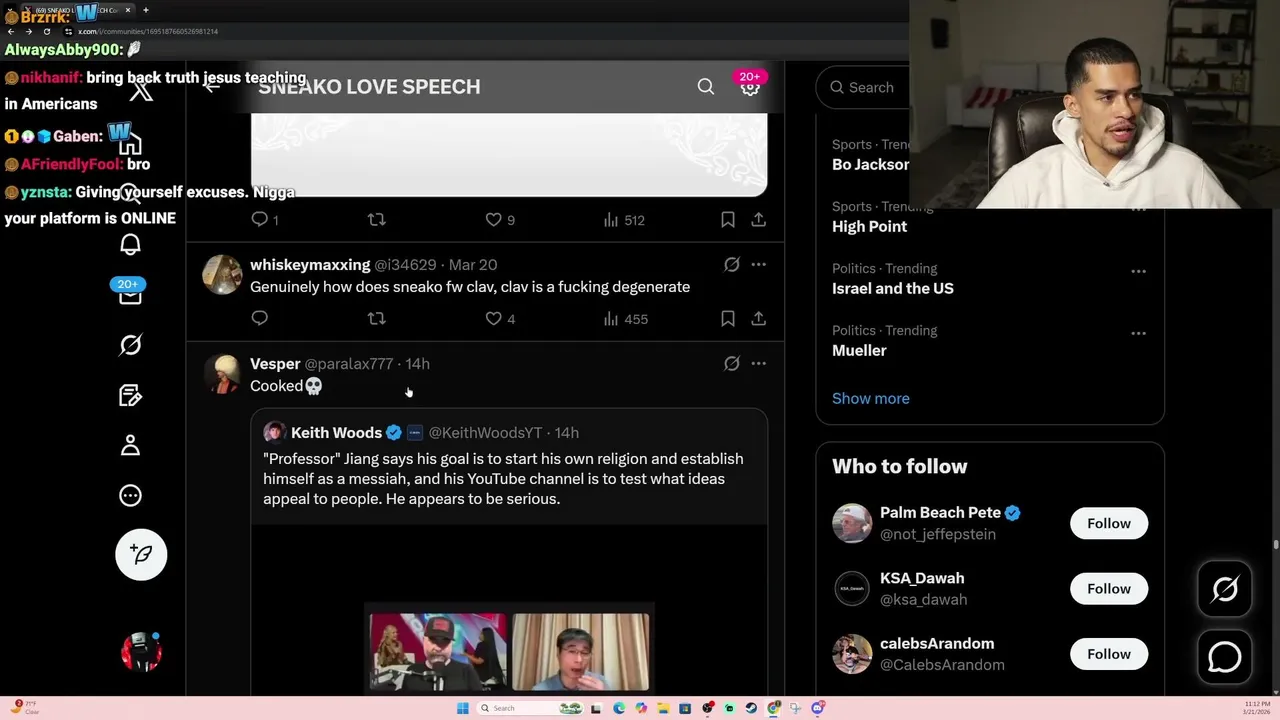Open the More circle menu in sidebar
This screenshot has height=720, width=1280.
pyautogui.click(x=130, y=495)
